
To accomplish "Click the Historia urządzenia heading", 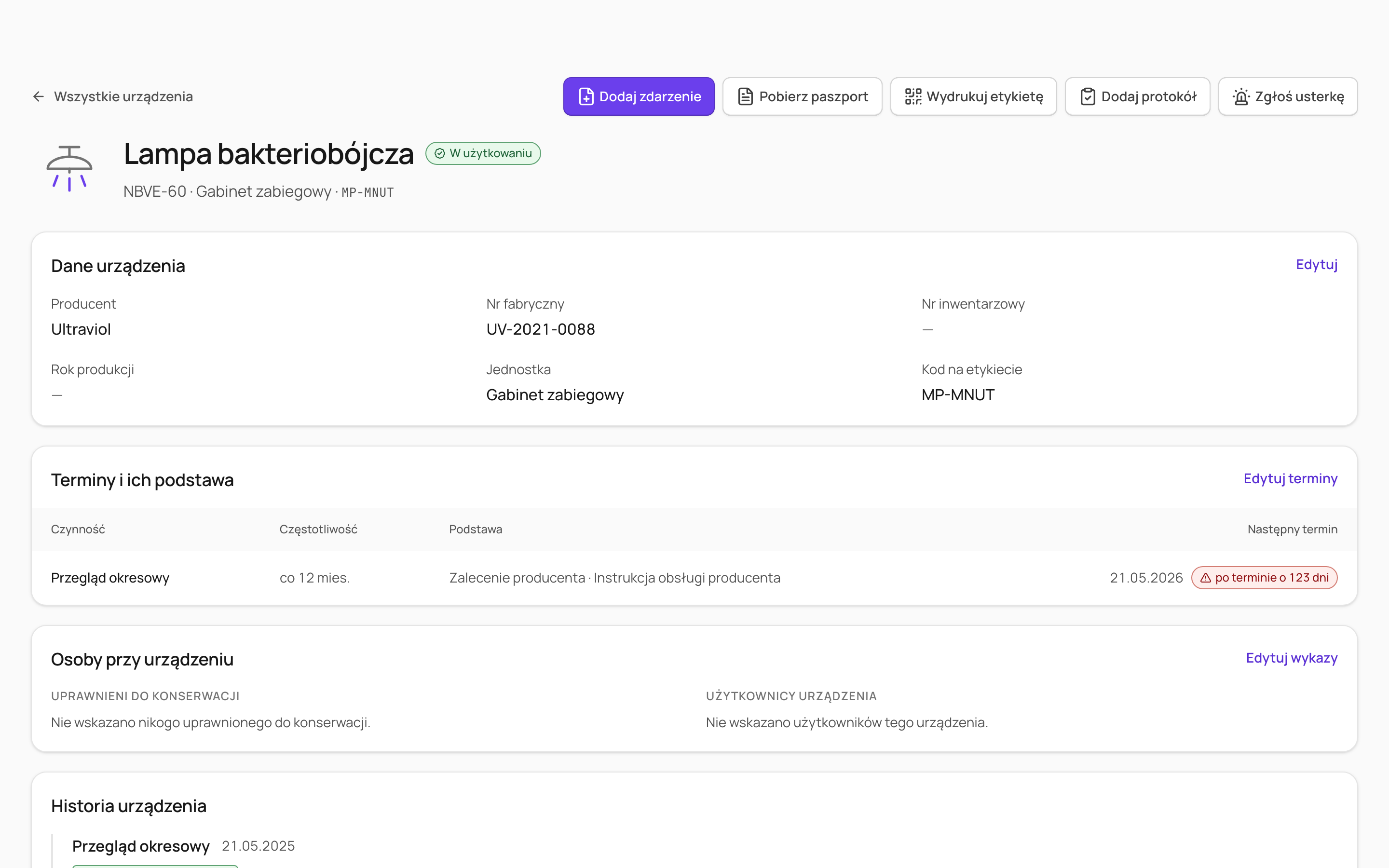I will click(x=129, y=806).
